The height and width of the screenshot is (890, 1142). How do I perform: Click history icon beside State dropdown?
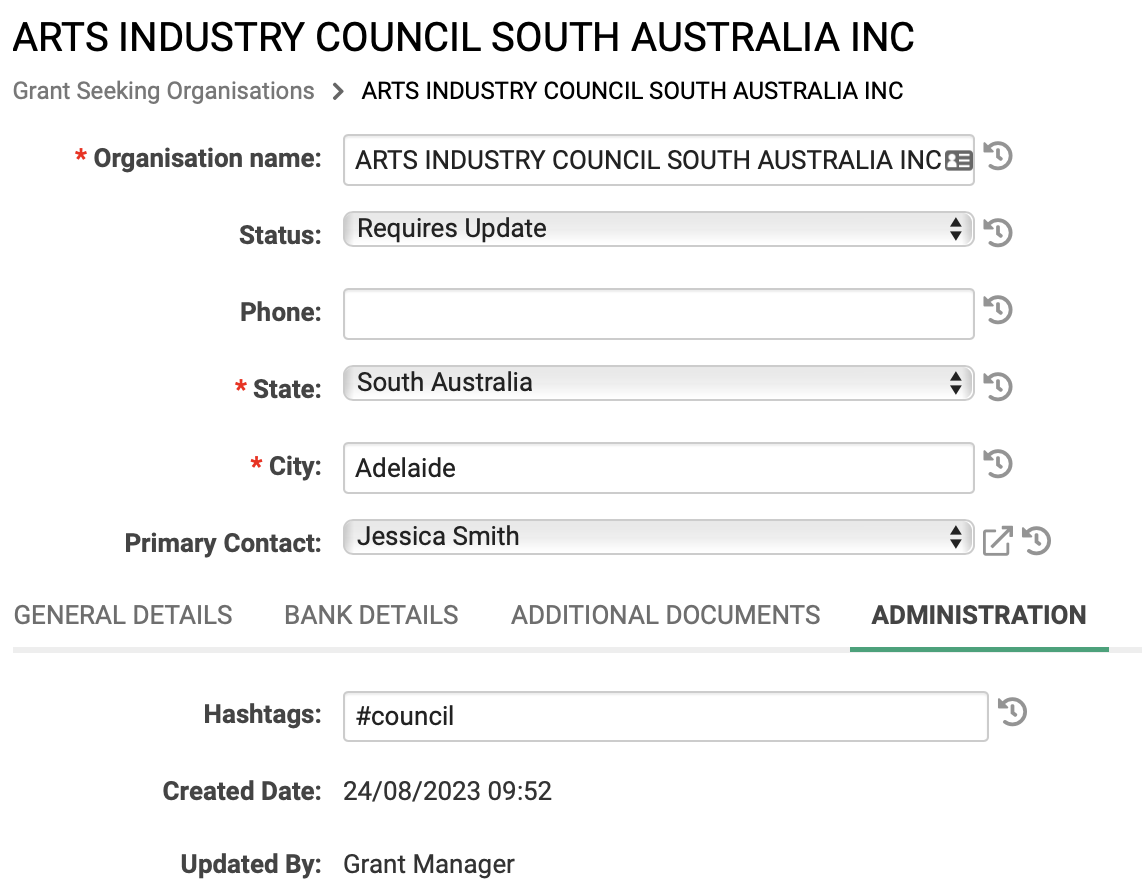[x=998, y=386]
